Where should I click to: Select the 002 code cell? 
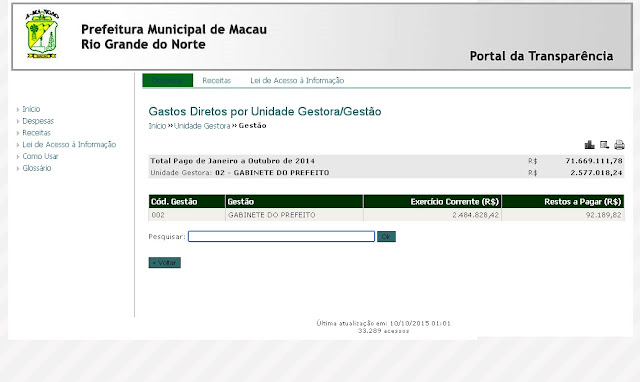(187, 215)
